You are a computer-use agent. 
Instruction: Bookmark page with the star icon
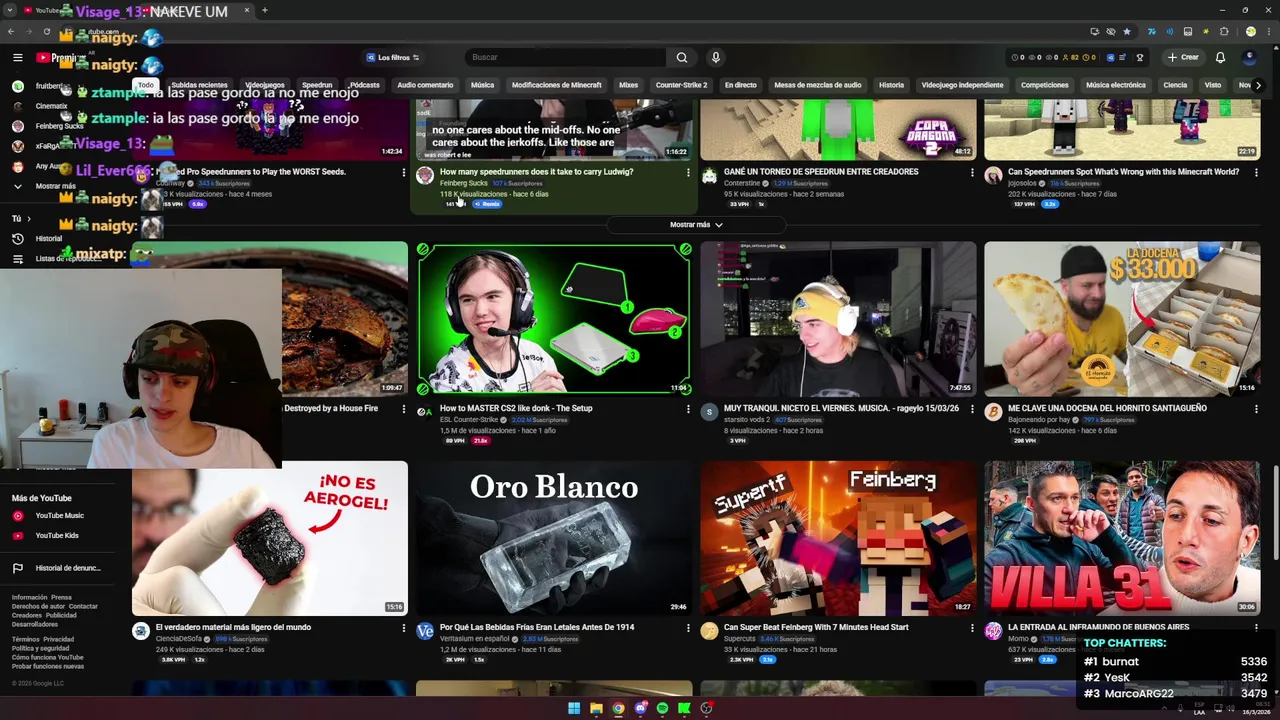click(1127, 32)
